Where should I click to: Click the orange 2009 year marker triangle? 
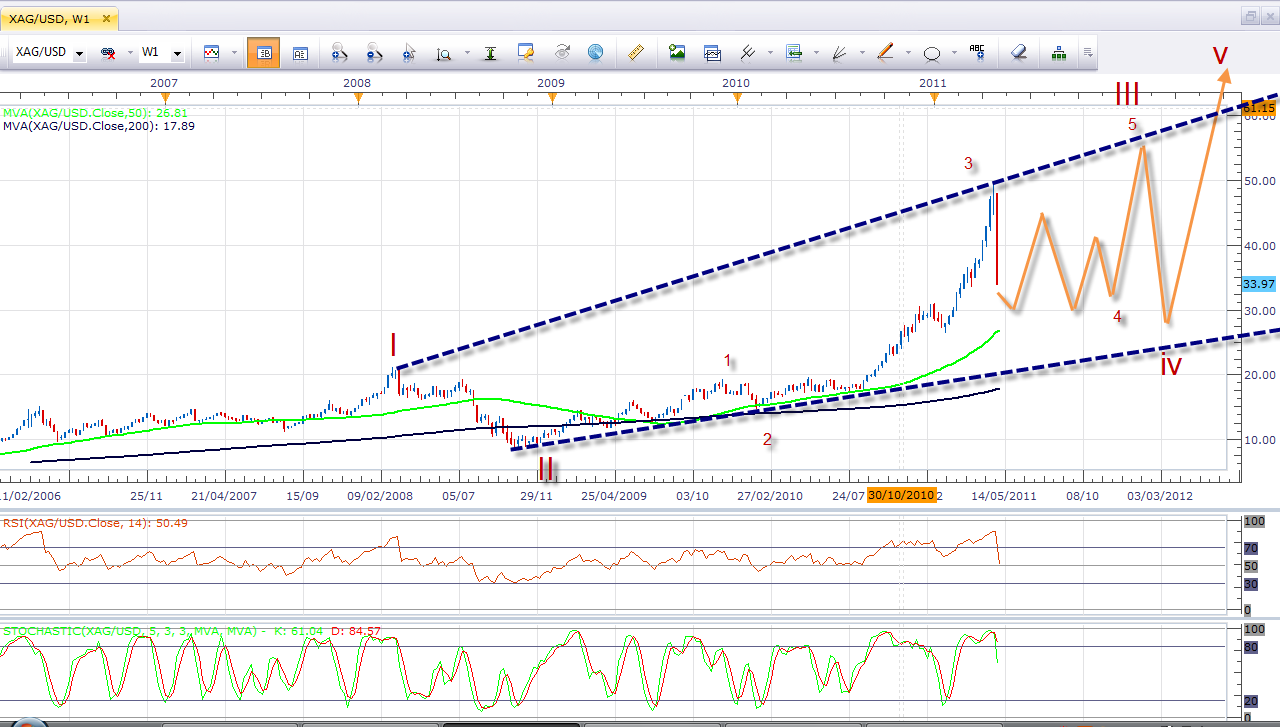[551, 98]
